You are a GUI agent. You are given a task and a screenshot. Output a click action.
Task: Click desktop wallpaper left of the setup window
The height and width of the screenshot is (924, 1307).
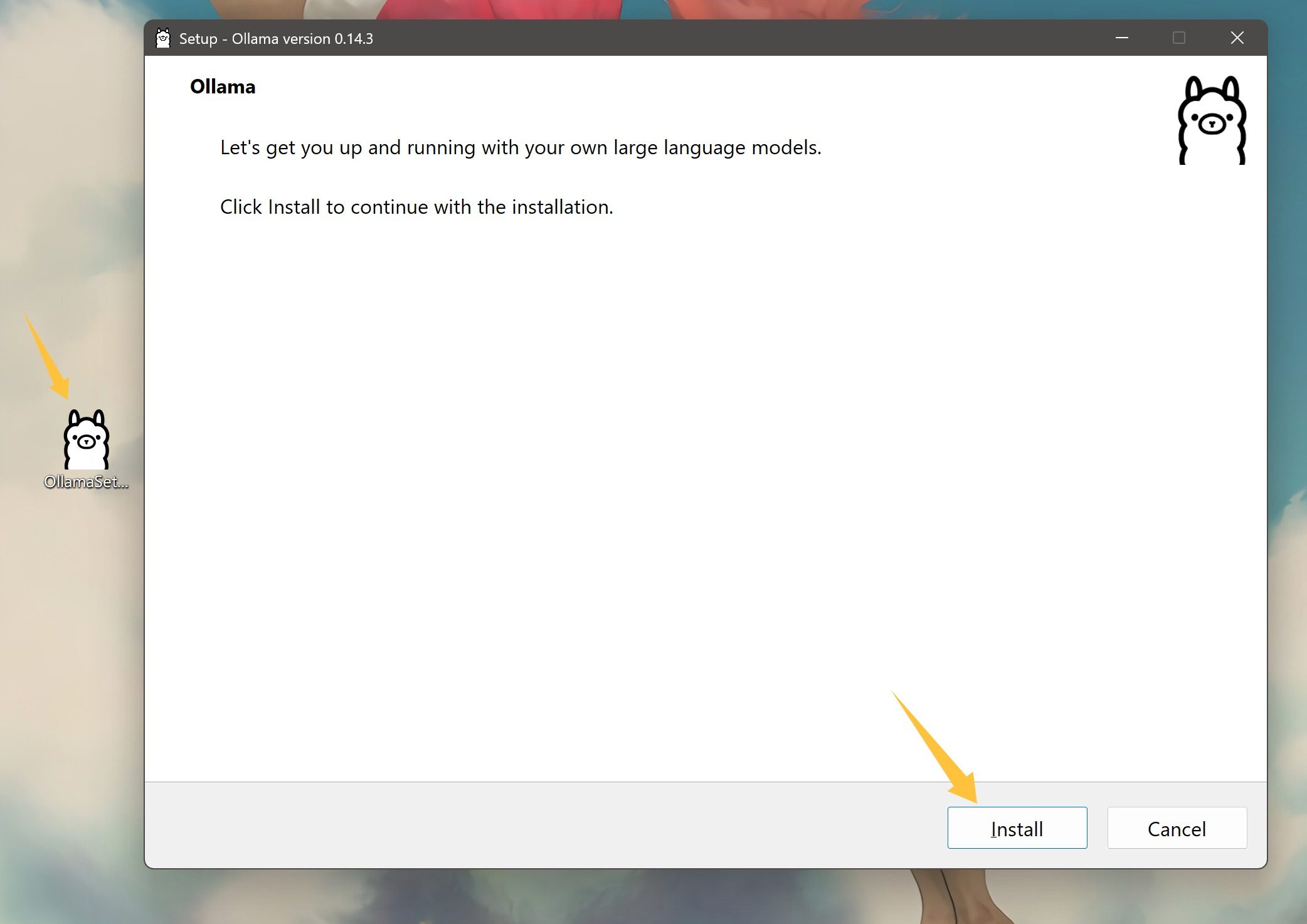69,188
